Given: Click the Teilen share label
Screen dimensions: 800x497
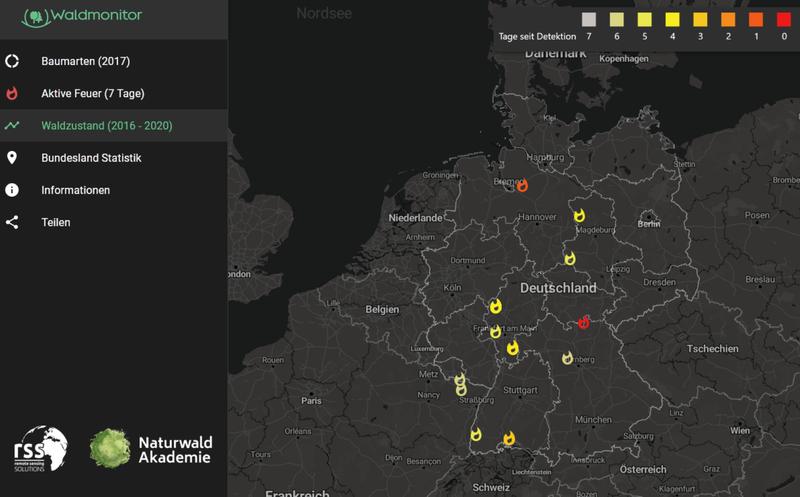Looking at the screenshot, I should 56,222.
